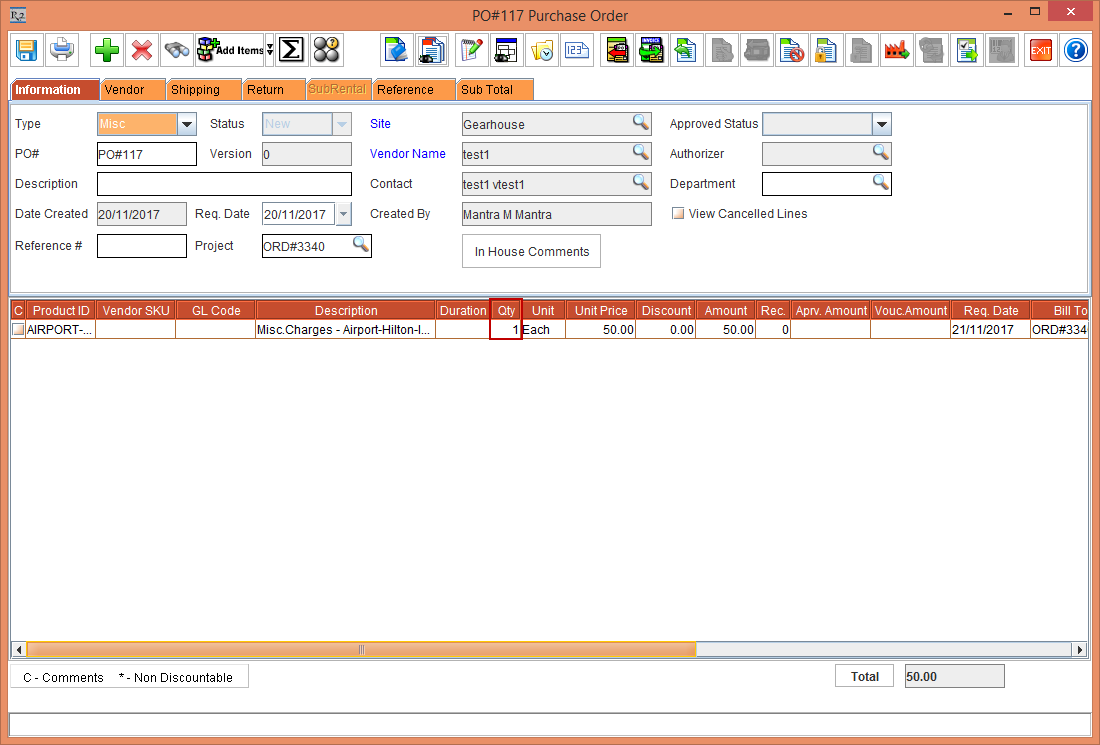Expand the Add Items dropdown arrow

click(269, 50)
